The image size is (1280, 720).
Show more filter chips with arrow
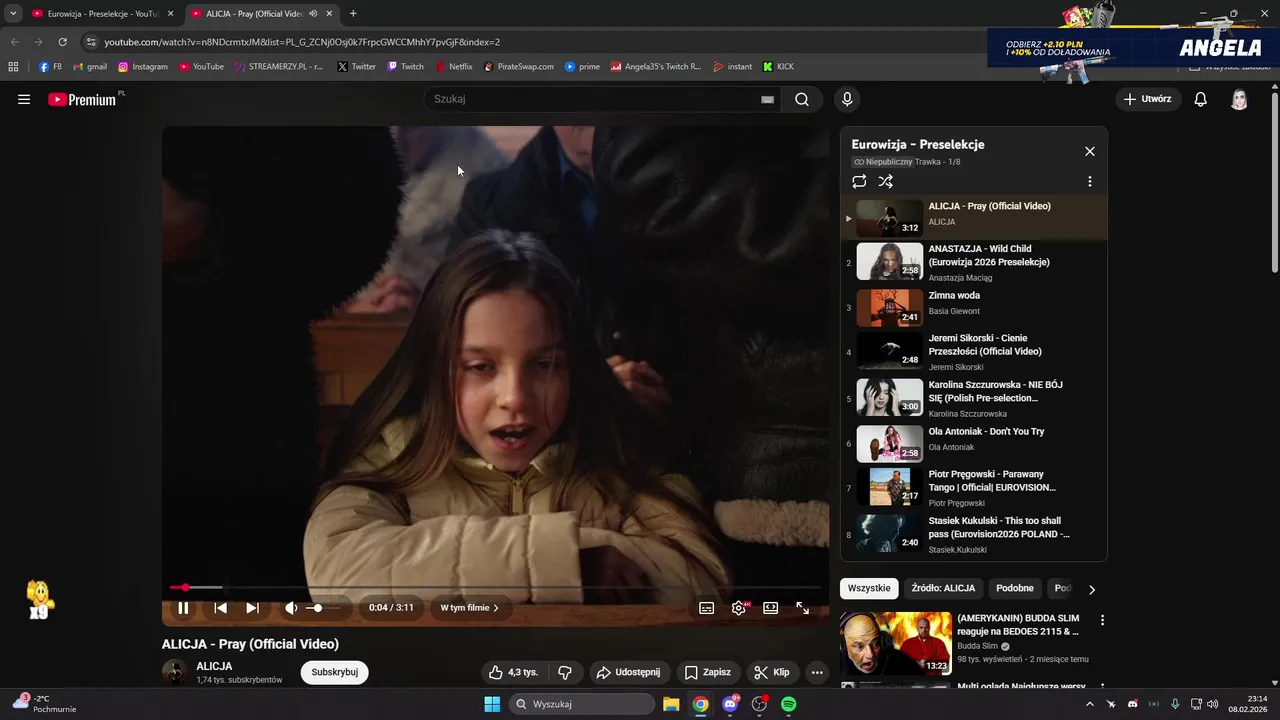[x=1091, y=589]
